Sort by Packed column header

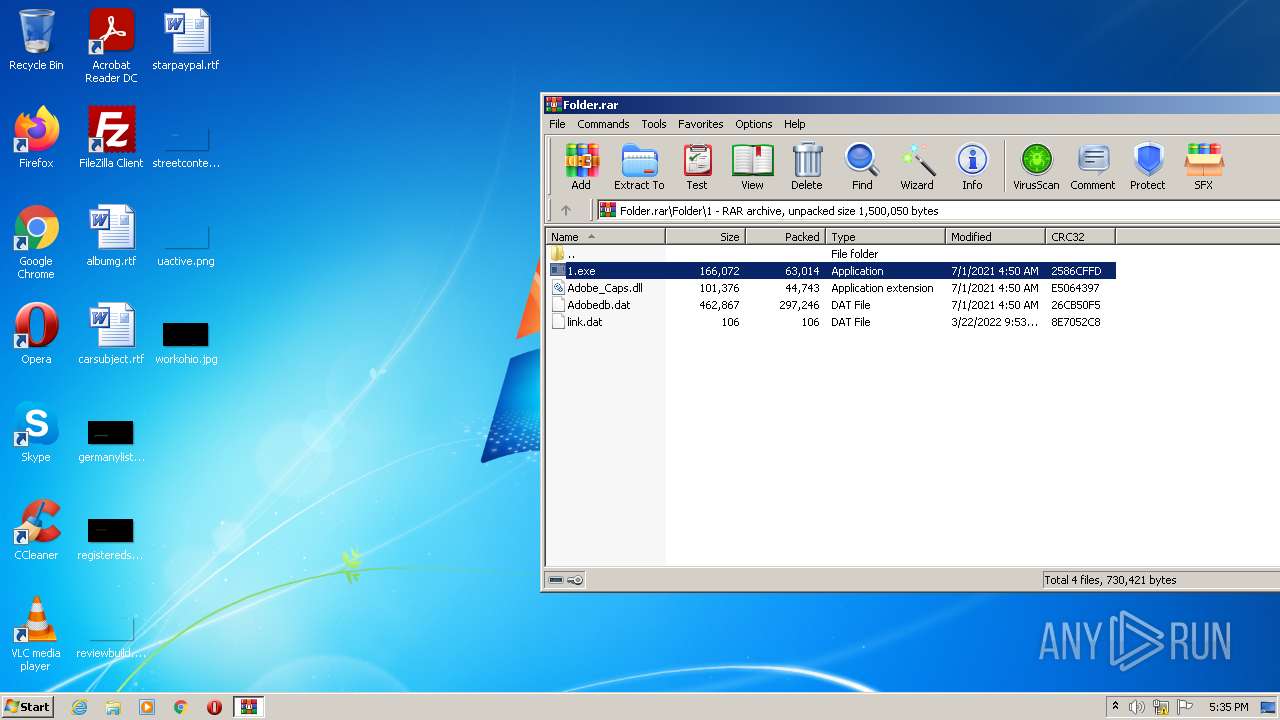tap(785, 237)
